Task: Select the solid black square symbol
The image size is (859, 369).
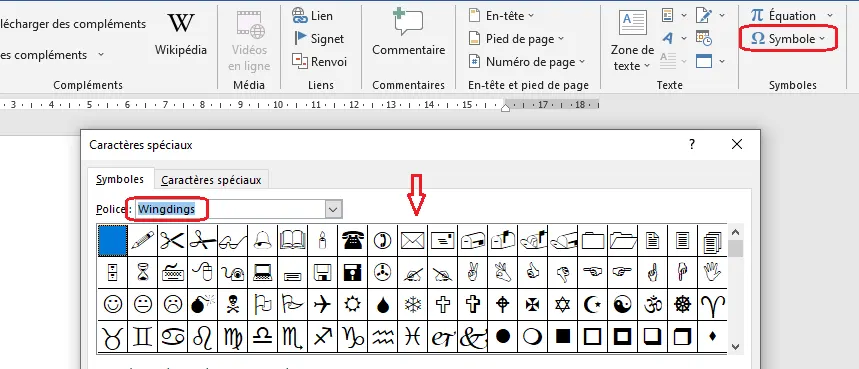Action: coord(562,337)
